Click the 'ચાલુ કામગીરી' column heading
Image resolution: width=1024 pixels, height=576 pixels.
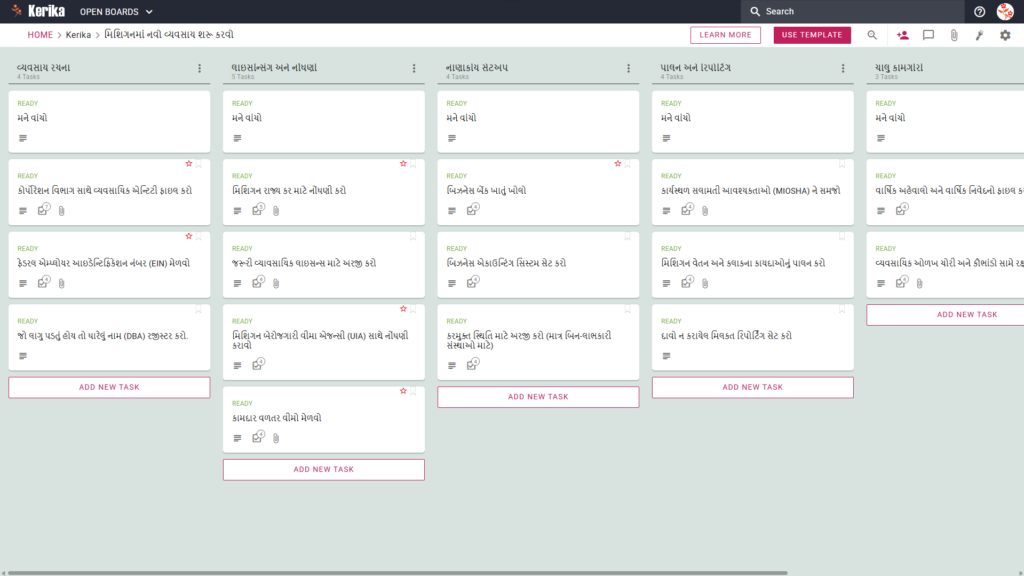pos(899,67)
